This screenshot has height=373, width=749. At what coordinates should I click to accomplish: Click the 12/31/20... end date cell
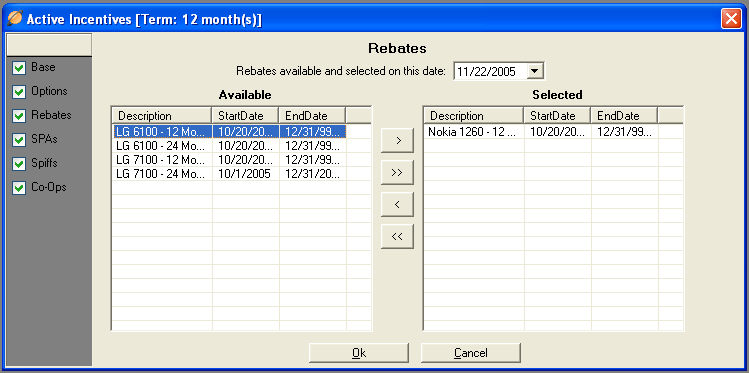pyautogui.click(x=312, y=173)
